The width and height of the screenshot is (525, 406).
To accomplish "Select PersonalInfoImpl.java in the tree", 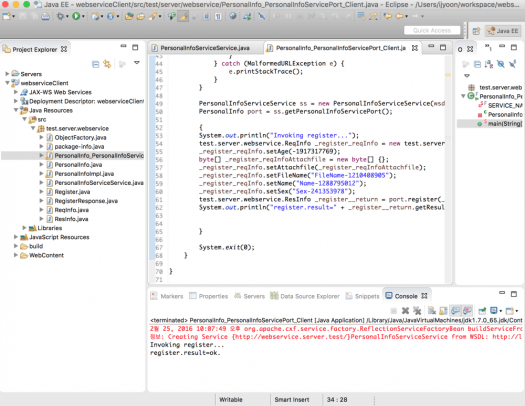I will [x=84, y=174].
